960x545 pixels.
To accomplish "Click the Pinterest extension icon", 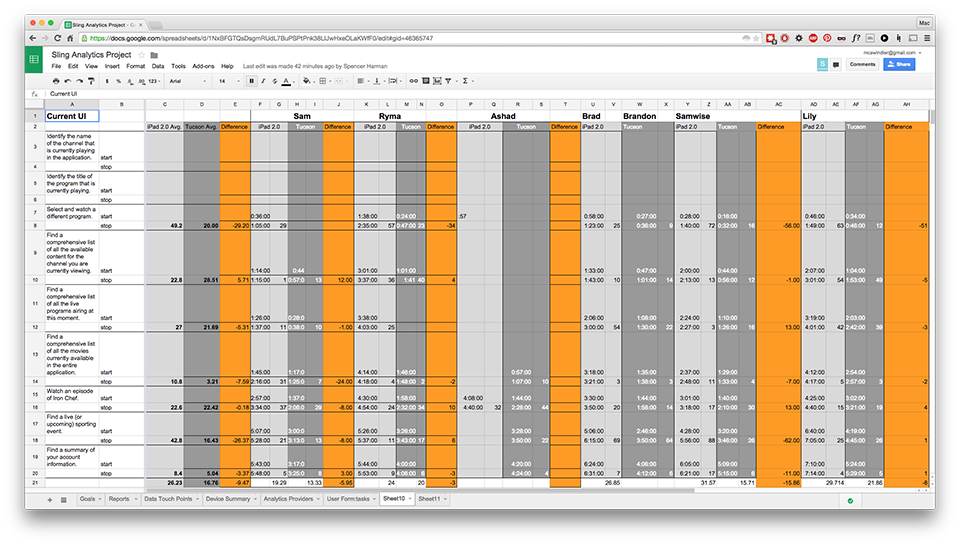I will tap(826, 38).
